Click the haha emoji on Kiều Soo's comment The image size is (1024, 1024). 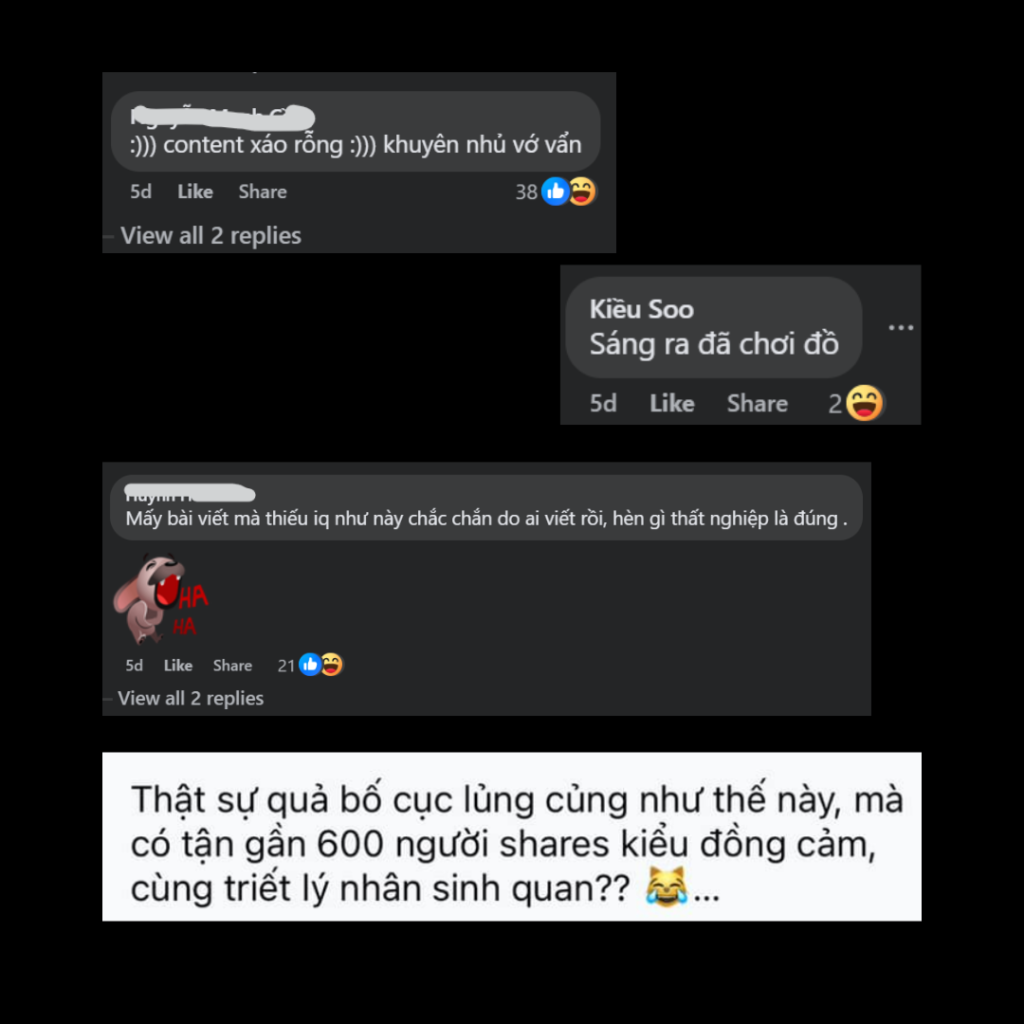pos(864,403)
